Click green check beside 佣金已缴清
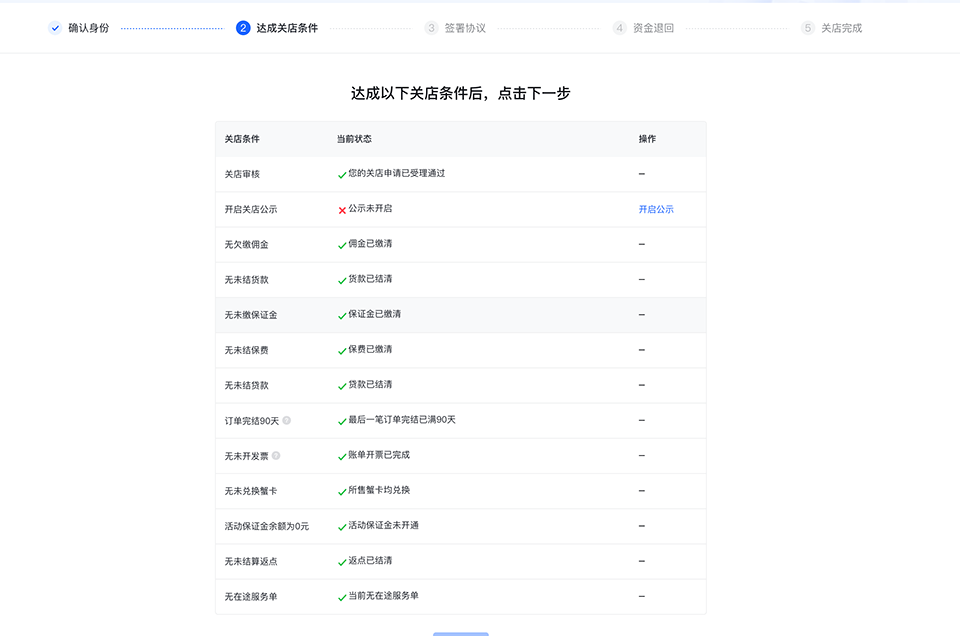Viewport: 960px width, 636px height. click(342, 245)
